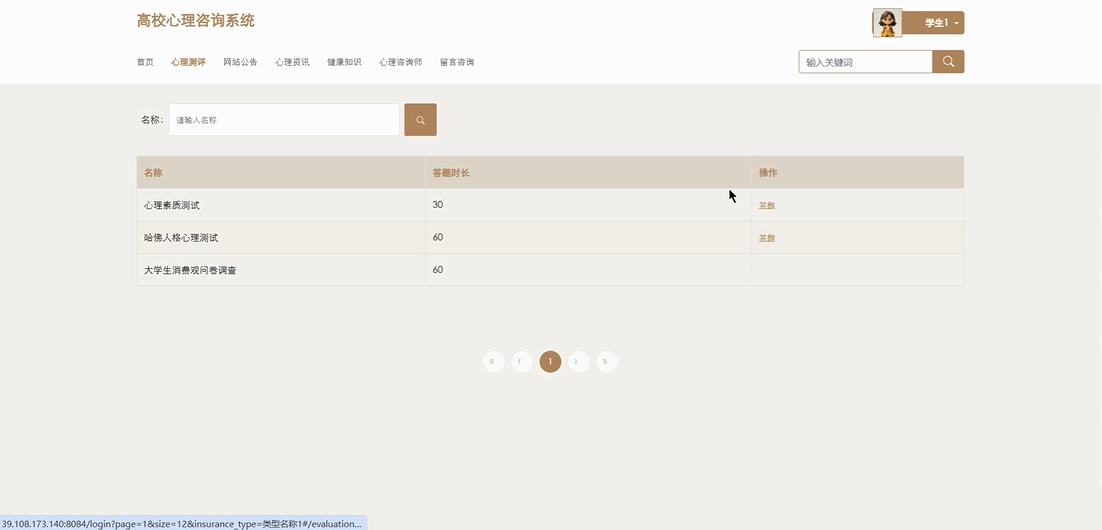Go to previous page arrow icon
Viewport: 1102px width, 530px height.
521,361
